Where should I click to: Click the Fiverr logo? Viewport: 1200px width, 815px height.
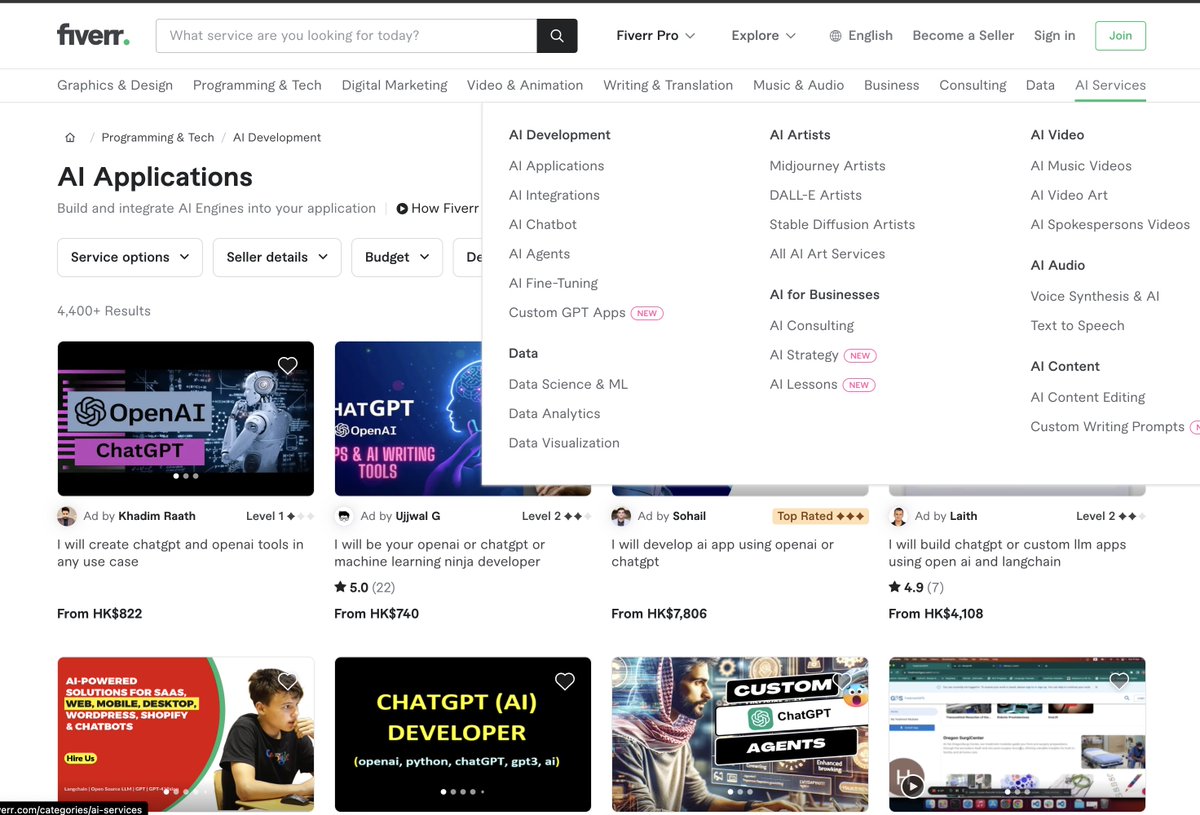[93, 35]
